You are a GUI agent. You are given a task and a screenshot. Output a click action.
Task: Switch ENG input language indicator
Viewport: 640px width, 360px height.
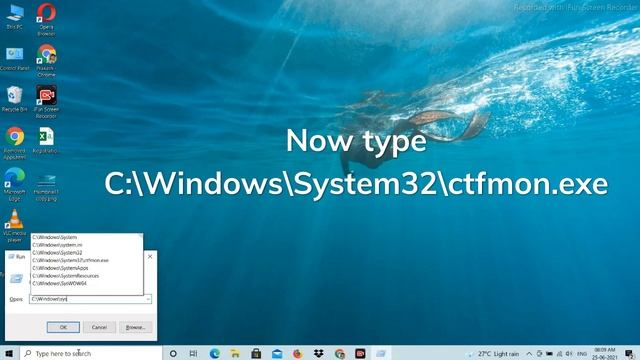tap(582, 354)
